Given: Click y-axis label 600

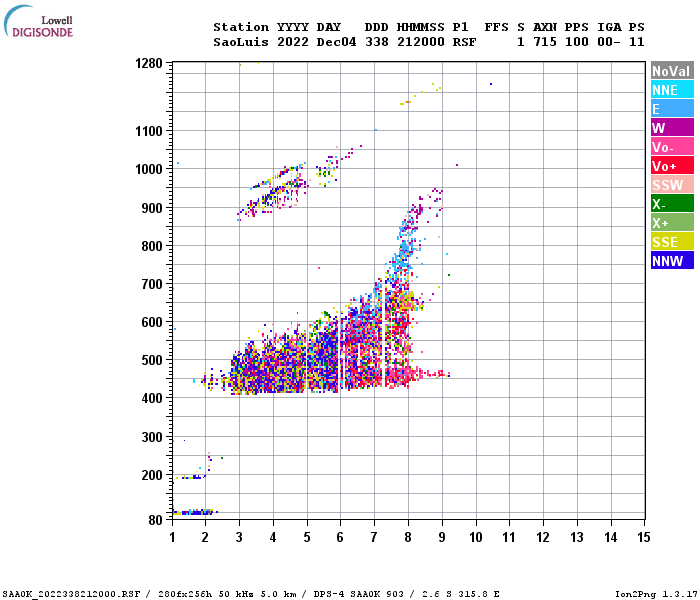Looking at the screenshot, I should (152, 322).
